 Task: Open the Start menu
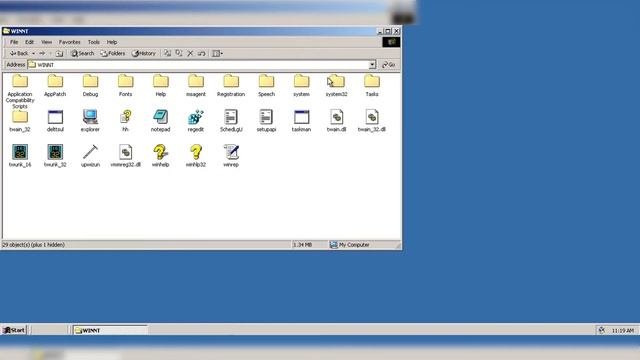[14, 330]
